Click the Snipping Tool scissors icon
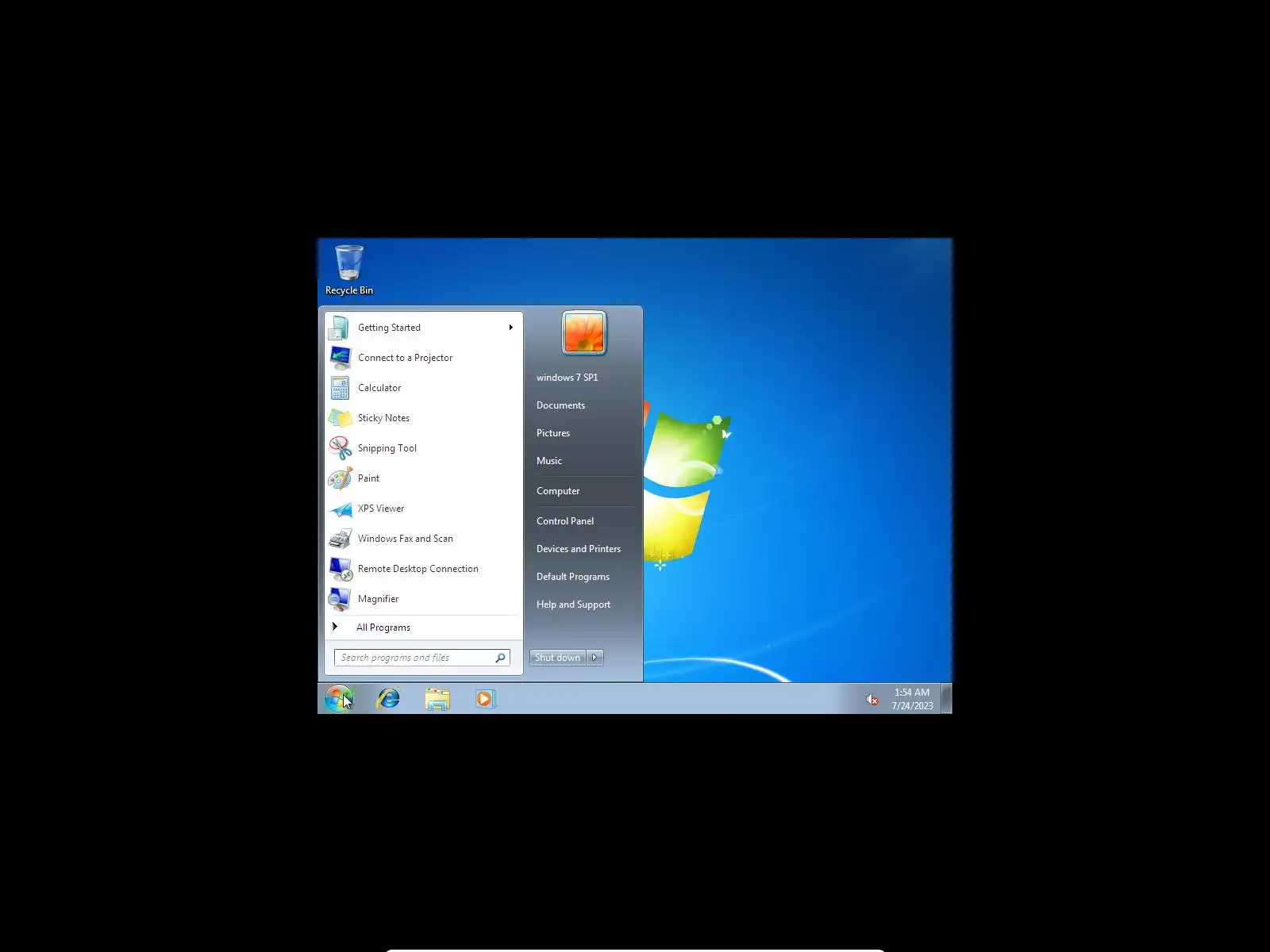Screen dimensions: 1270x952 pyautogui.click(x=340, y=448)
